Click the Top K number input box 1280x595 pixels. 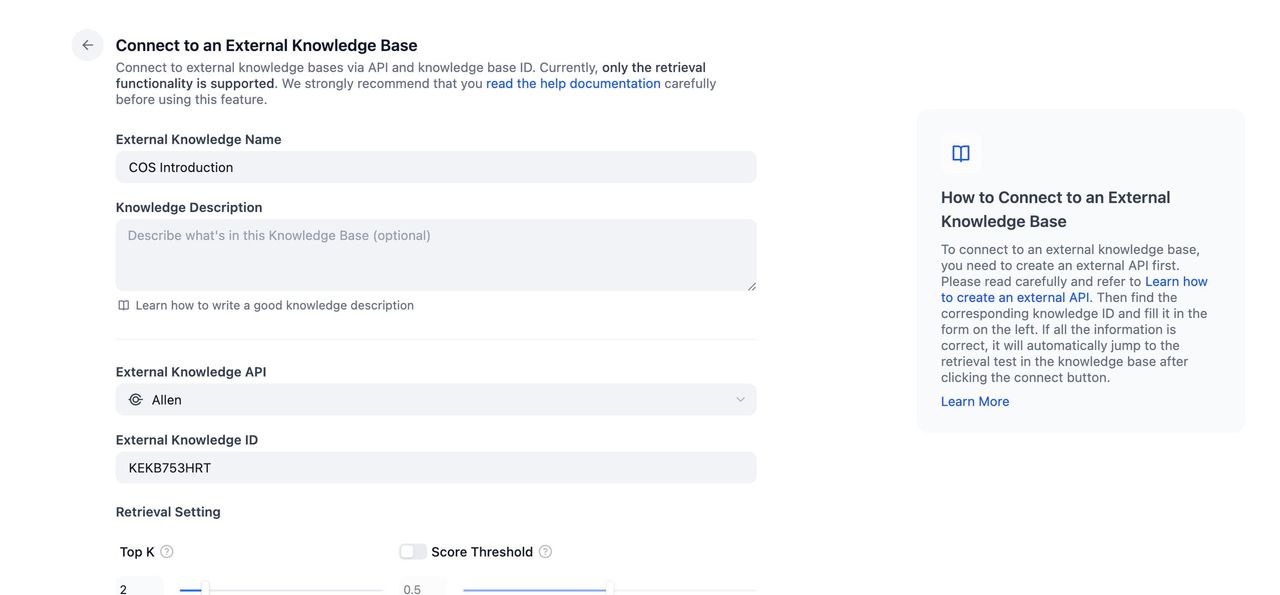point(139,588)
